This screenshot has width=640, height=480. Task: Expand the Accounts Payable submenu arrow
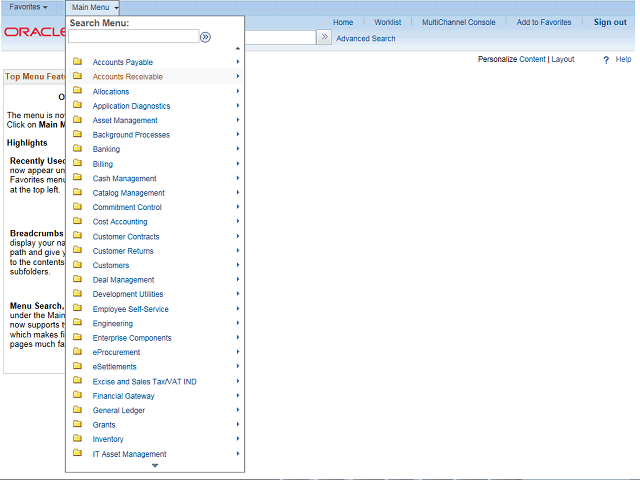point(238,62)
